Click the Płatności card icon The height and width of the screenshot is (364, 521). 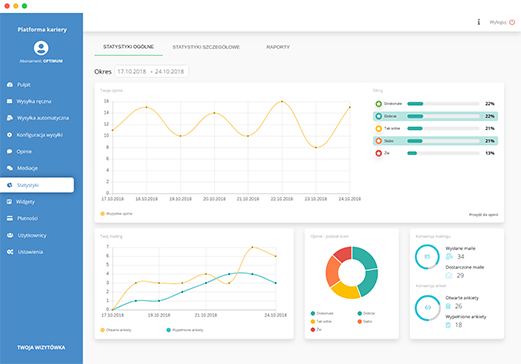tap(10, 218)
